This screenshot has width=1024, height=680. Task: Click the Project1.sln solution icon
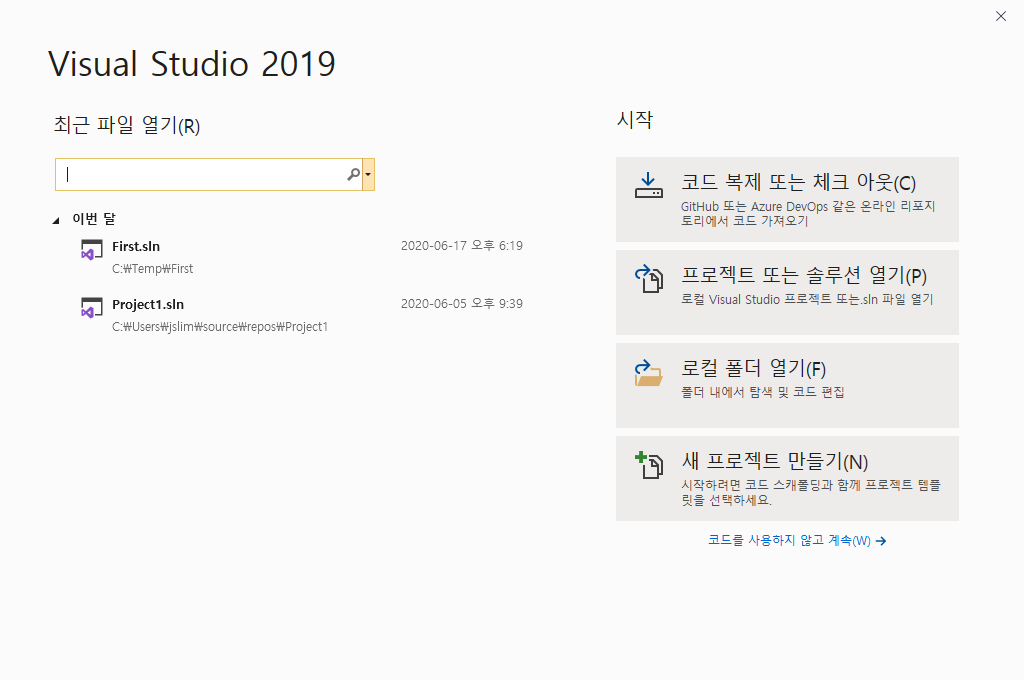point(91,308)
